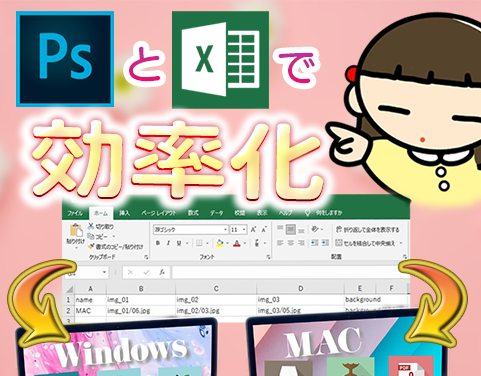Image resolution: width=481 pixels, height=376 pixels.
Task: Open the font size dropdown
Action: [244, 230]
